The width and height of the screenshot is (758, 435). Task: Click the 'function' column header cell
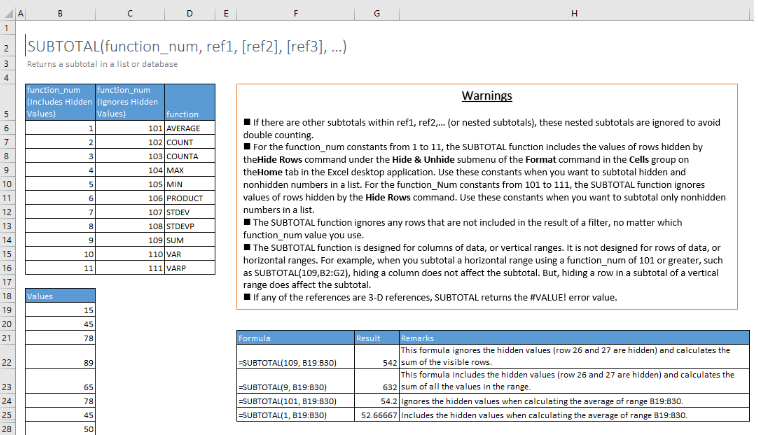[x=190, y=102]
